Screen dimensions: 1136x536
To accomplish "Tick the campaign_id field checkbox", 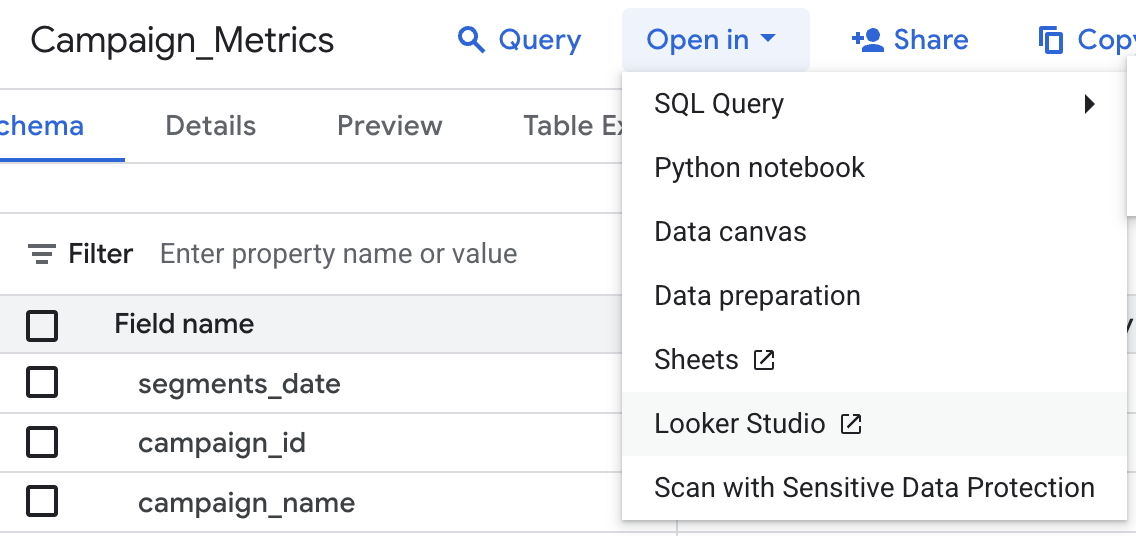I will point(42,442).
